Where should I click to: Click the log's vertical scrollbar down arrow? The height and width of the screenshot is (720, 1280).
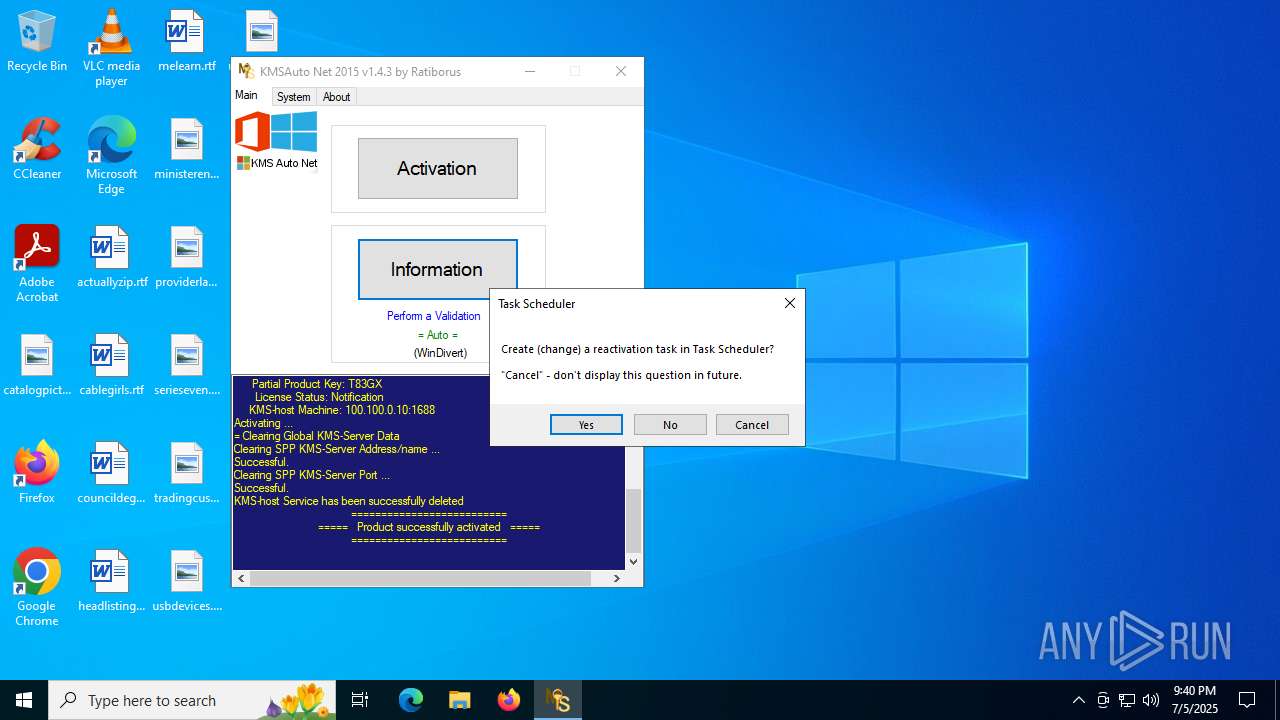pos(633,561)
